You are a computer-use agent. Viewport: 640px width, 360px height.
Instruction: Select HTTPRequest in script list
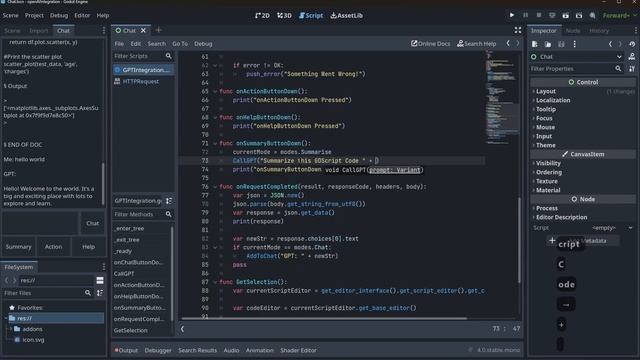[143, 81]
